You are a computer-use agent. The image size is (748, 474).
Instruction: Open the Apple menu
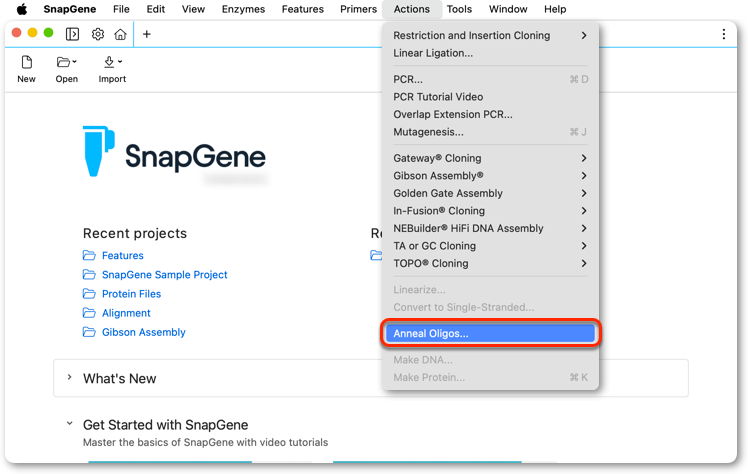coord(22,9)
